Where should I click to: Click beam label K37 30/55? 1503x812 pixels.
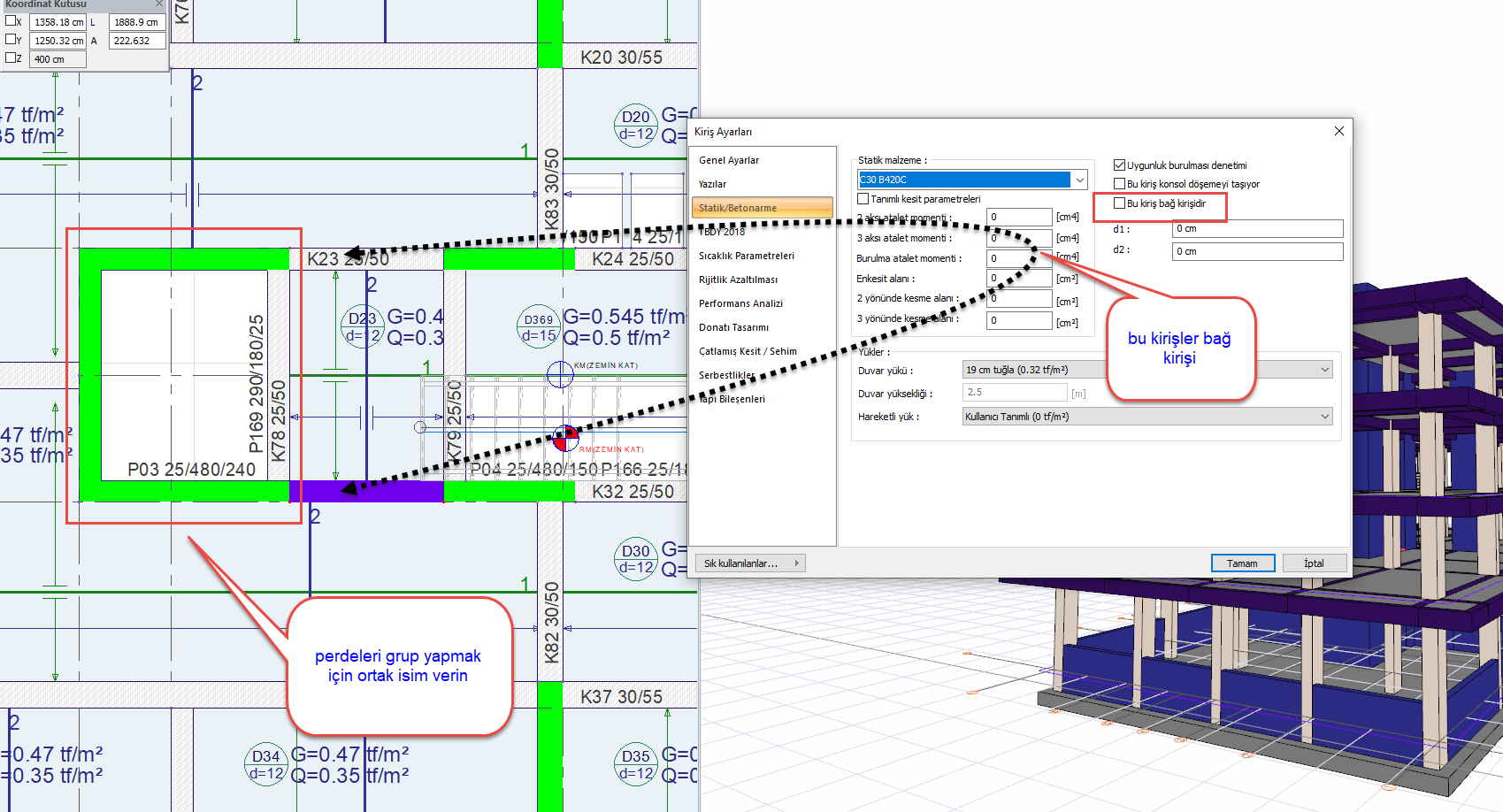coord(621,697)
